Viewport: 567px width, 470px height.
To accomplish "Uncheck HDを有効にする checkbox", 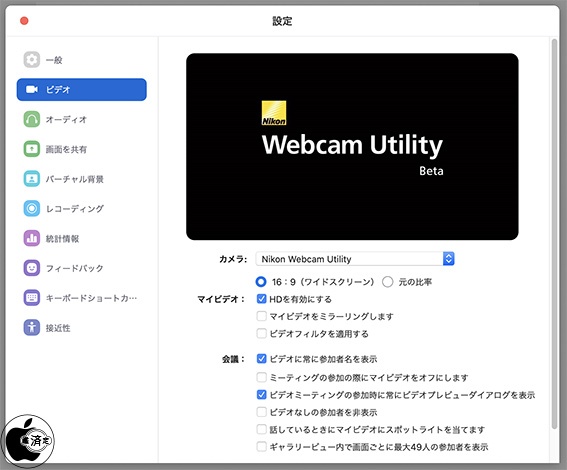I will point(261,299).
